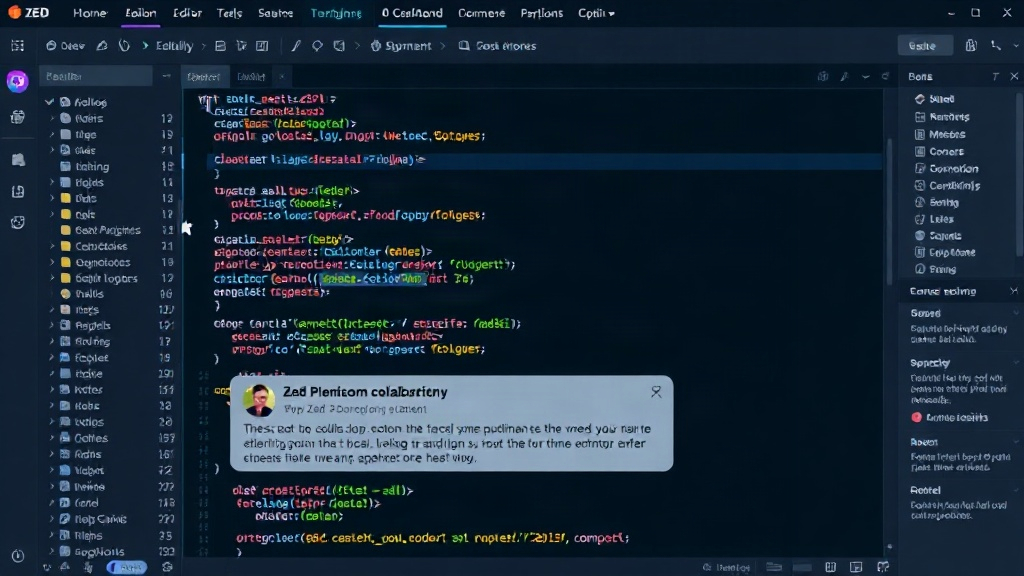The height and width of the screenshot is (576, 1024).
Task: Open the Commese menu
Action: [481, 13]
